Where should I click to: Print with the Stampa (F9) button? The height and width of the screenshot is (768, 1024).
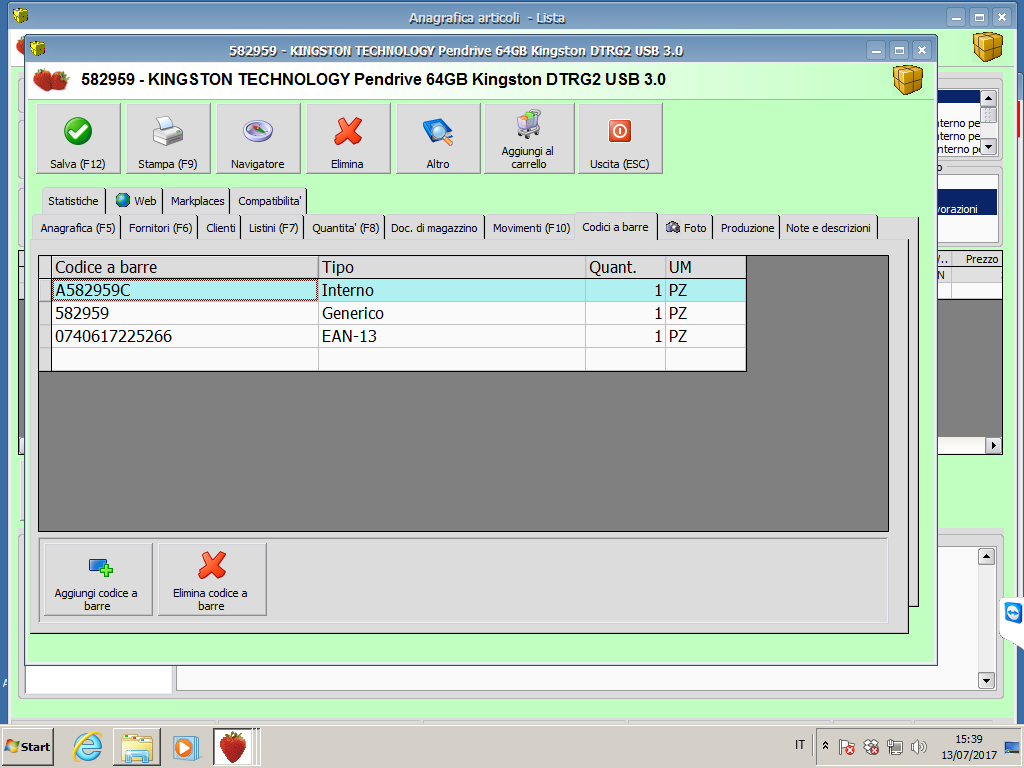168,138
